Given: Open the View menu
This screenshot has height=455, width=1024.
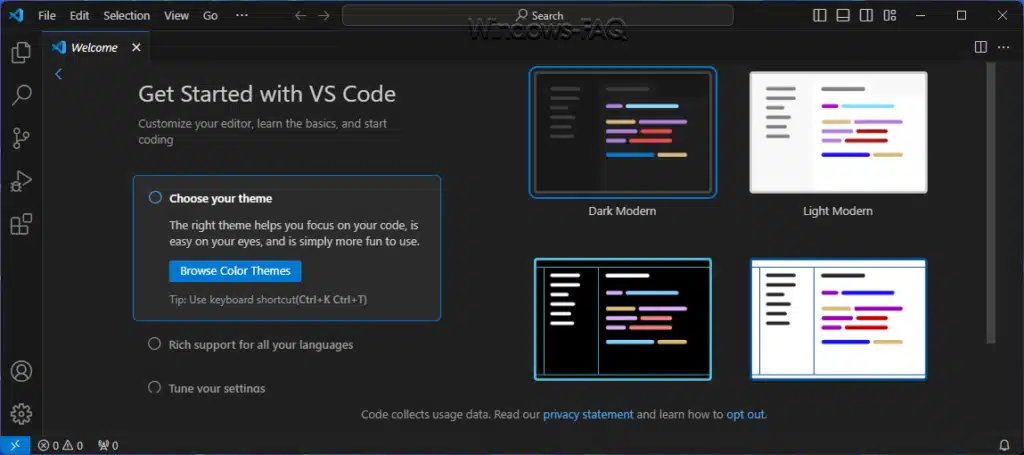Looking at the screenshot, I should click(x=176, y=16).
